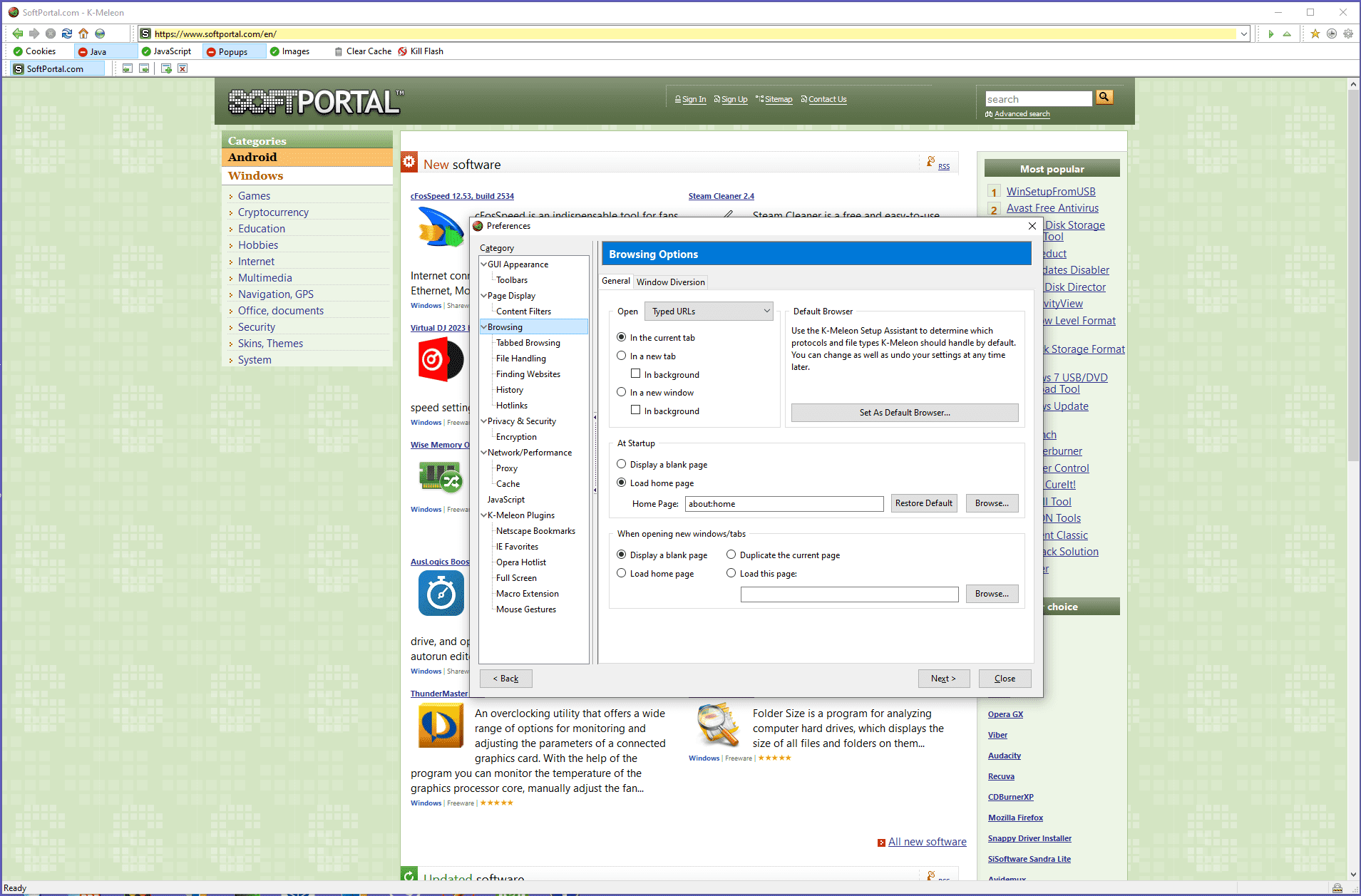Open the URL bar history dropdown arrow
Image resolution: width=1361 pixels, height=896 pixels.
pyautogui.click(x=1244, y=34)
